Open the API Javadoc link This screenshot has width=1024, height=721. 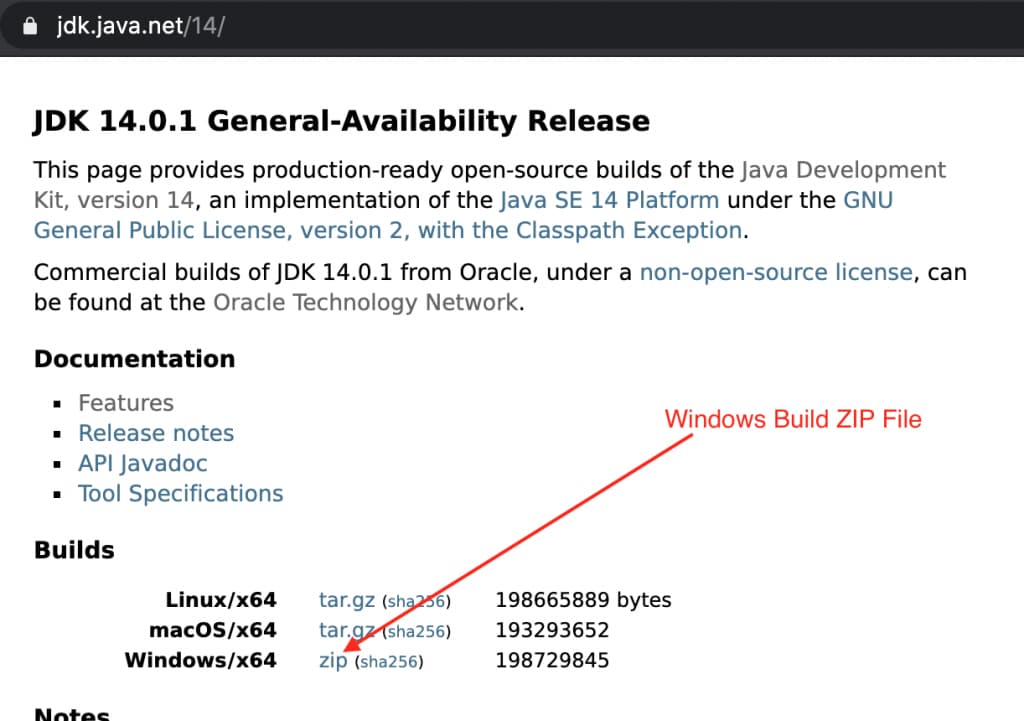tap(143, 463)
